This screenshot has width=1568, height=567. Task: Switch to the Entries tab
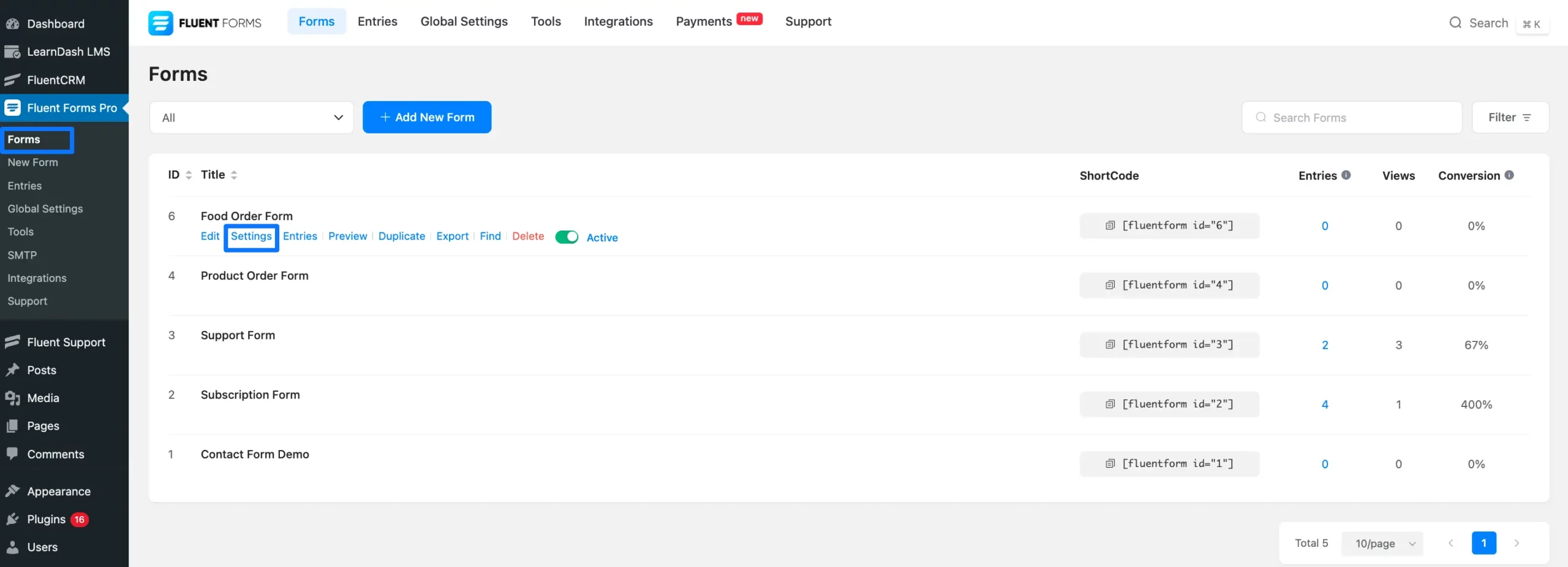pyautogui.click(x=377, y=21)
